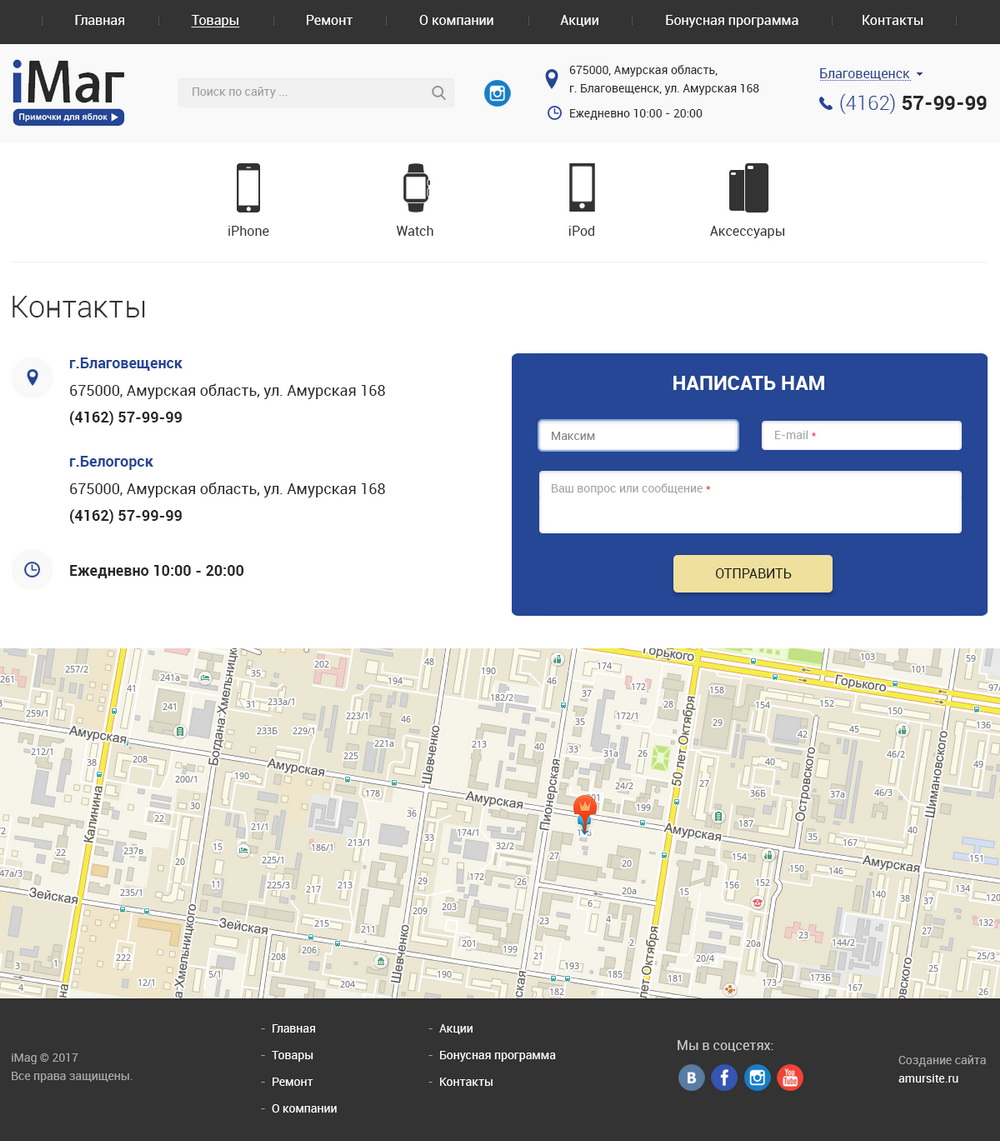Open the YouTube icon in the footer
1000x1141 pixels.
pyautogui.click(x=790, y=1077)
